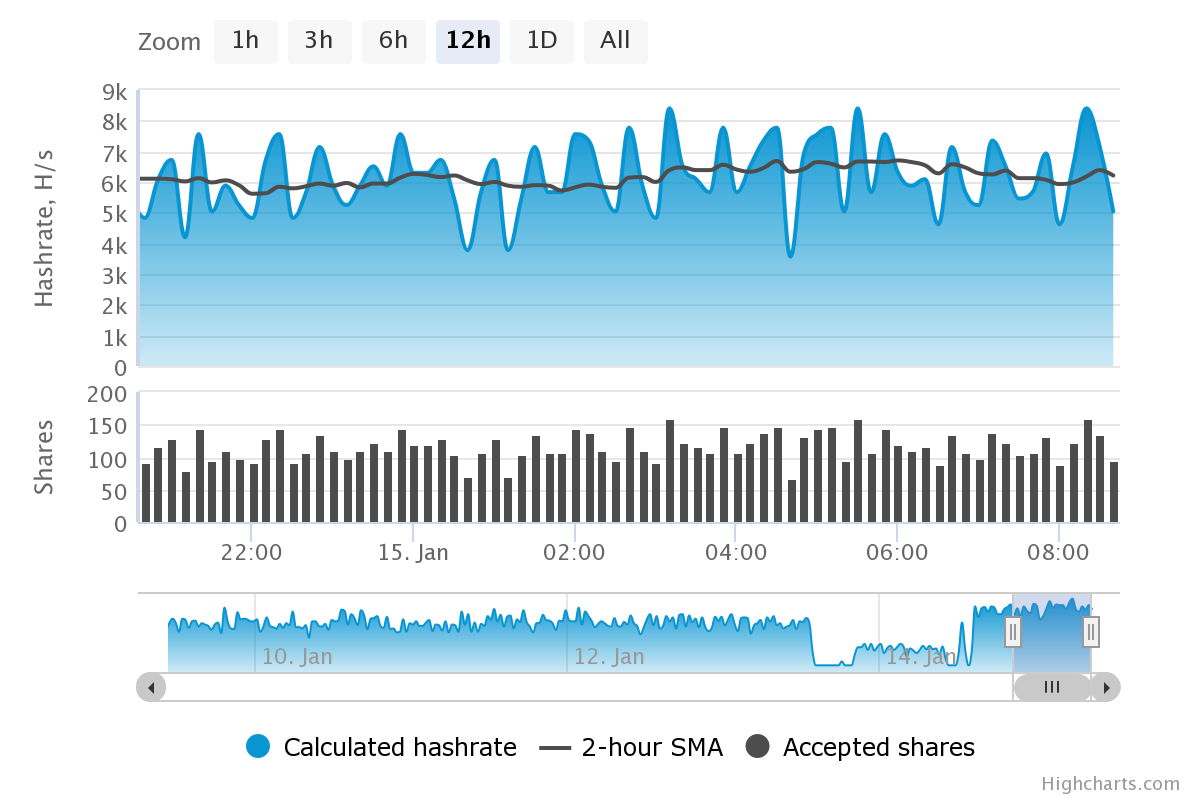The image size is (1200, 800).
Task: Click the dark Accepted shares legend circle
Action: click(756, 747)
